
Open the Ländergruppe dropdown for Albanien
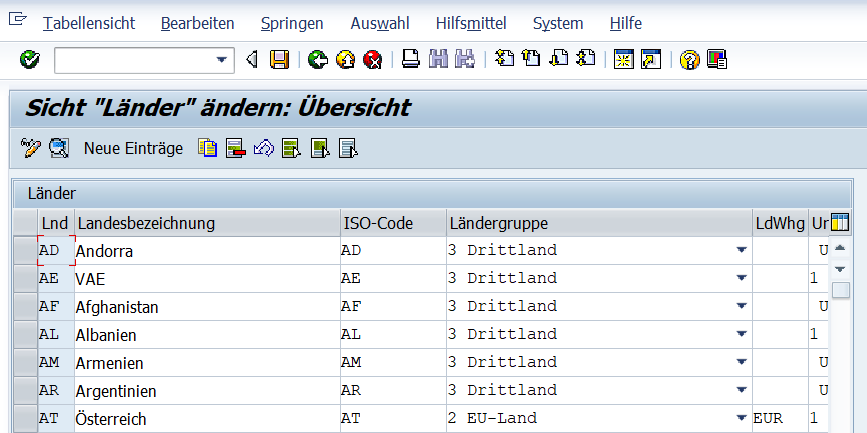[741, 335]
